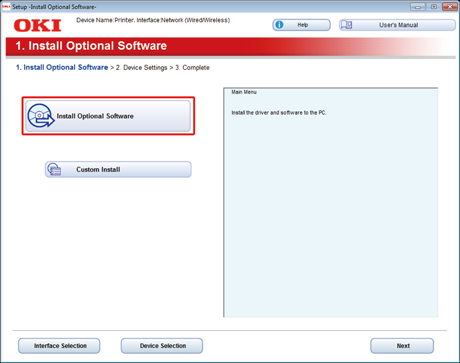Screen dimensions: 460x363
Task: Go back to Interface Selection
Action: click(x=59, y=346)
